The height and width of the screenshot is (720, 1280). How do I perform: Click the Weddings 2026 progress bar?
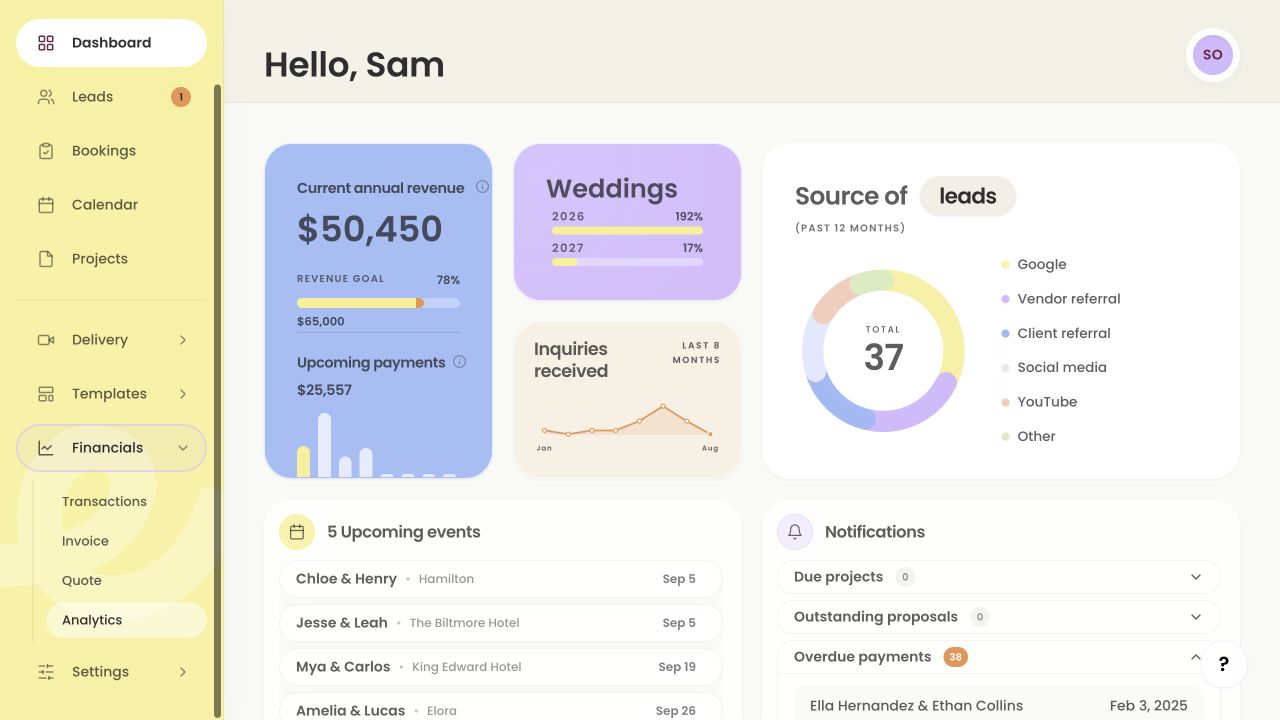627,230
